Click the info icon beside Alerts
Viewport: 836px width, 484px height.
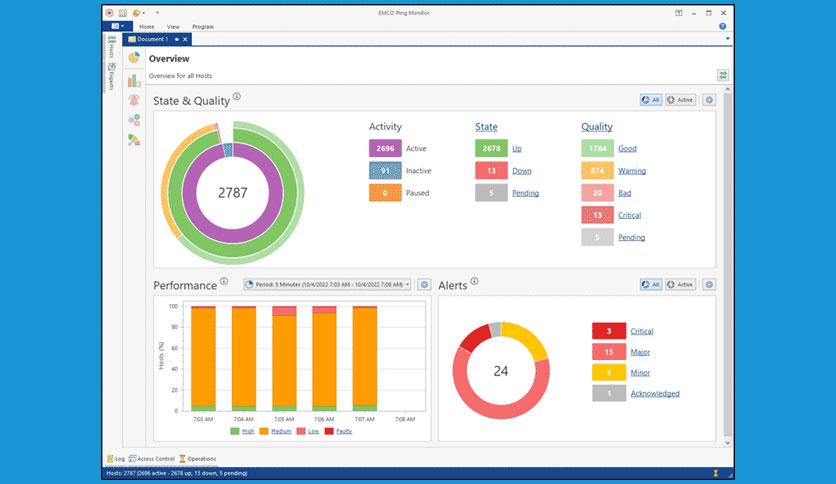click(x=474, y=281)
